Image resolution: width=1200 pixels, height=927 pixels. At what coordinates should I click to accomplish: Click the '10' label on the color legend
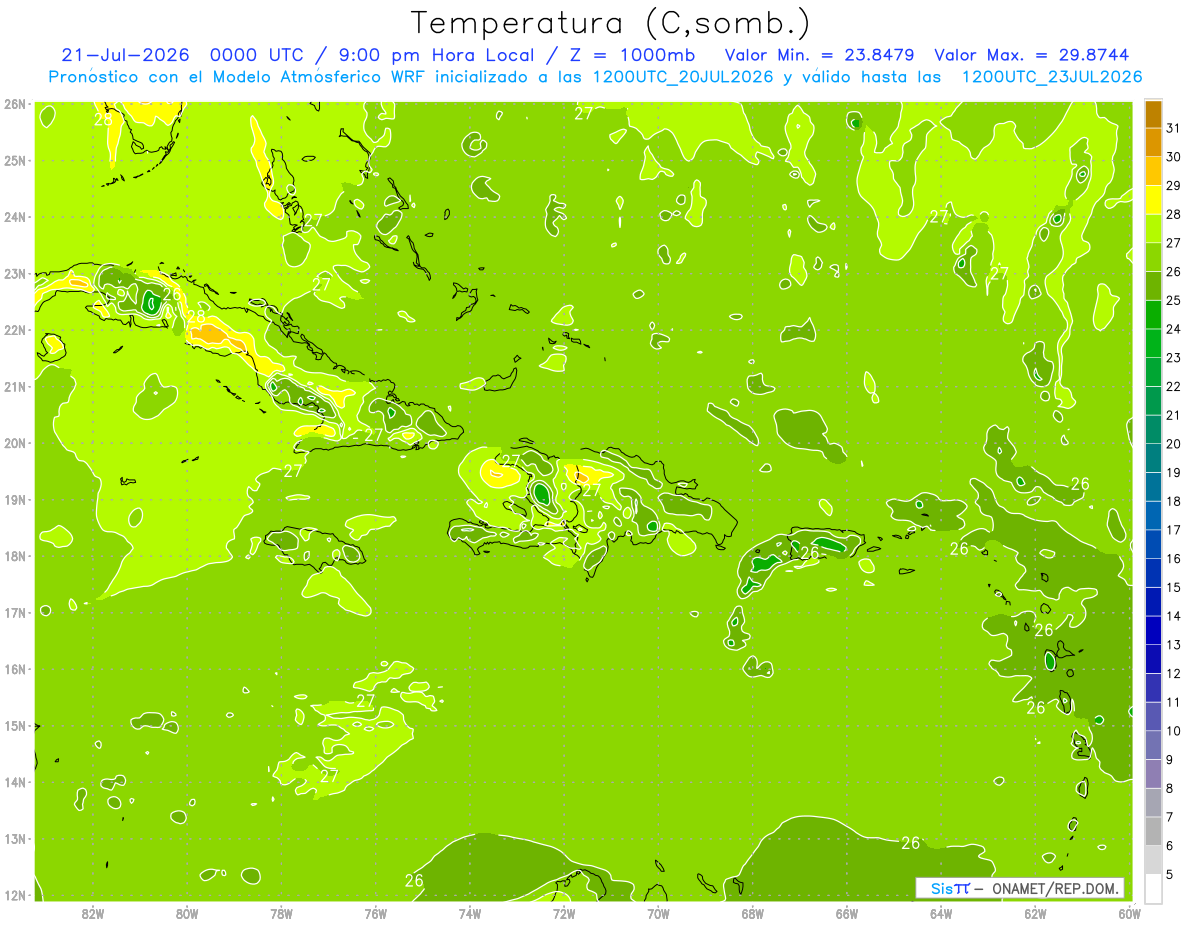coord(1174,731)
